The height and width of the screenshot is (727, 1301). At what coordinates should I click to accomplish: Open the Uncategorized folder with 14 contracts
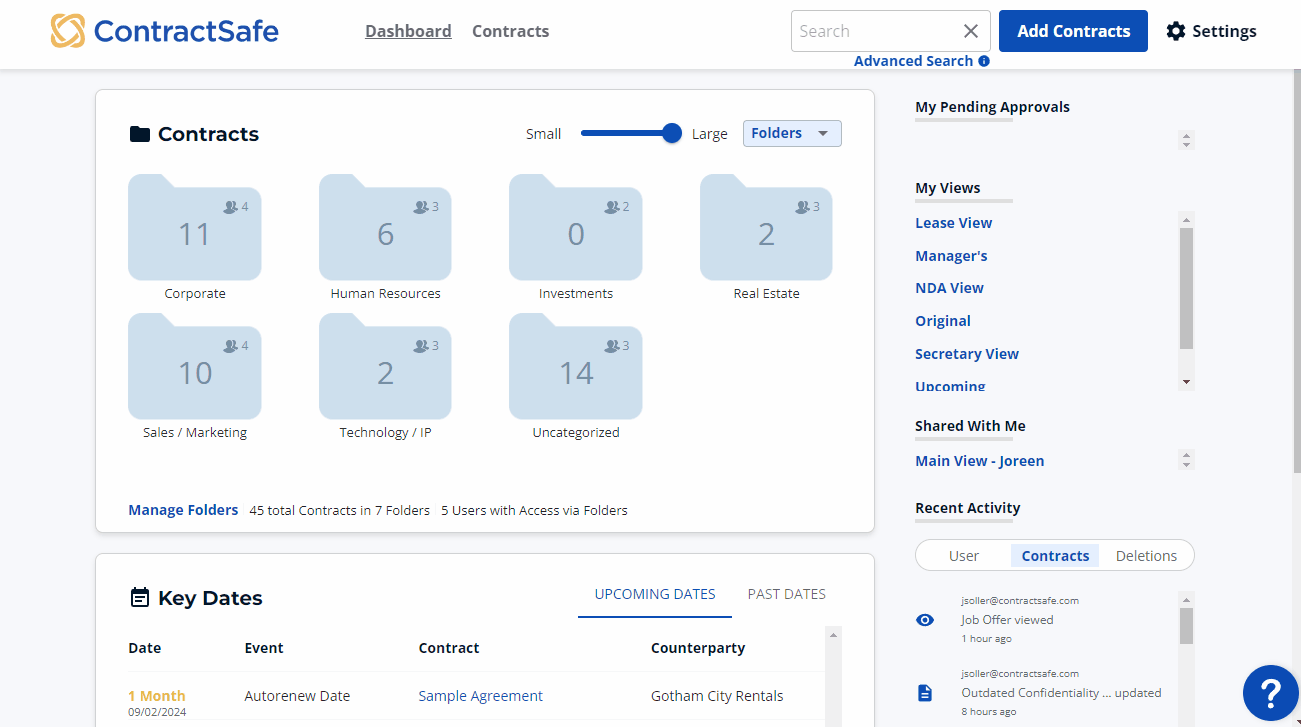coord(575,369)
